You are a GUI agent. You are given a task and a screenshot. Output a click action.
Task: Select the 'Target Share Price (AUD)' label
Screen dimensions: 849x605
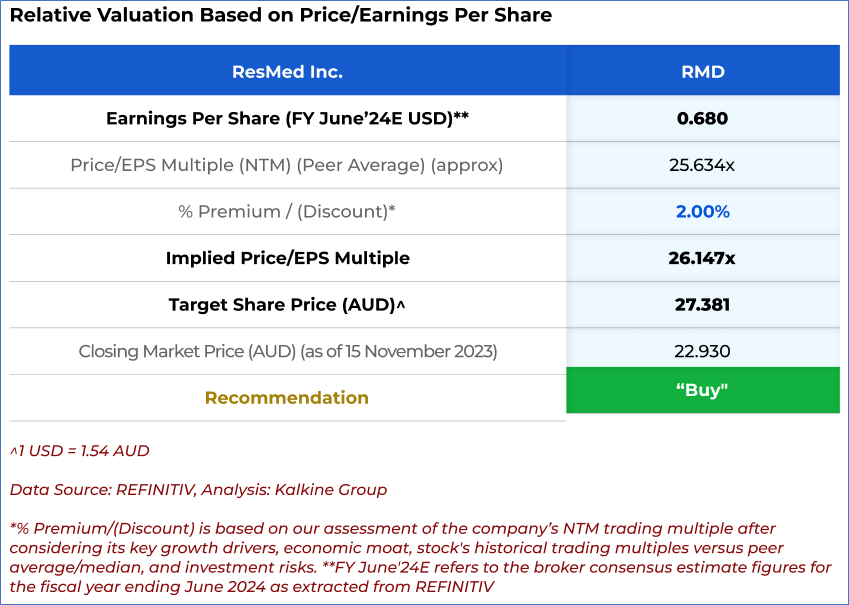tap(287, 305)
